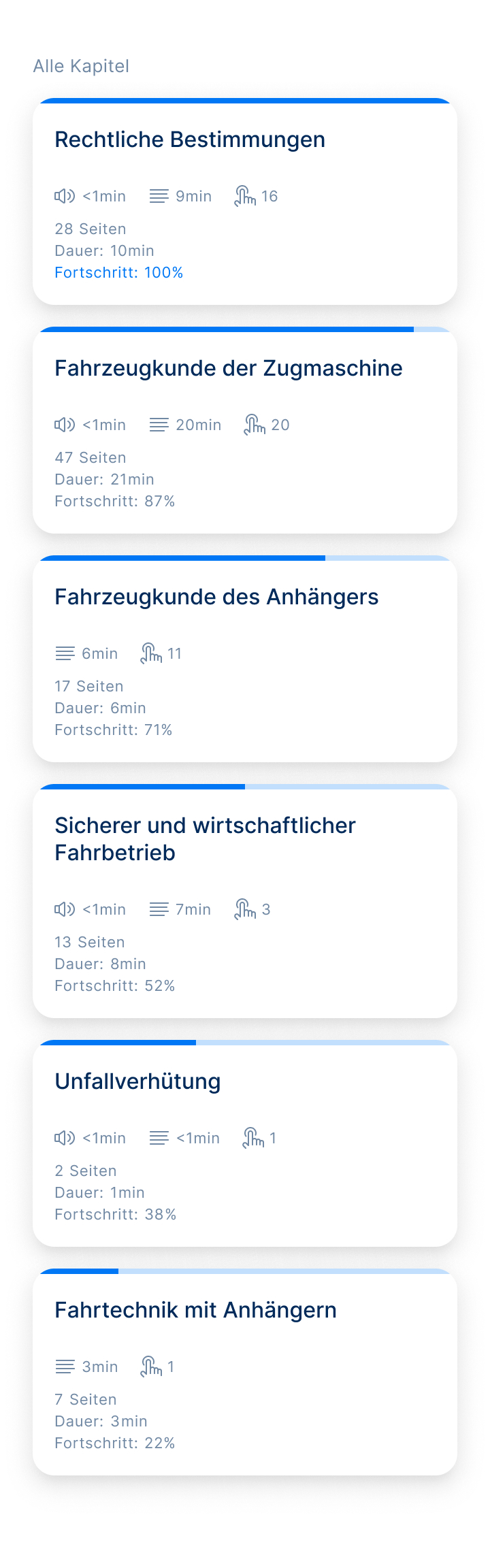This screenshot has height=1568, width=490.
Task: Open the Unfallverhütung chapter
Action: [137, 1081]
